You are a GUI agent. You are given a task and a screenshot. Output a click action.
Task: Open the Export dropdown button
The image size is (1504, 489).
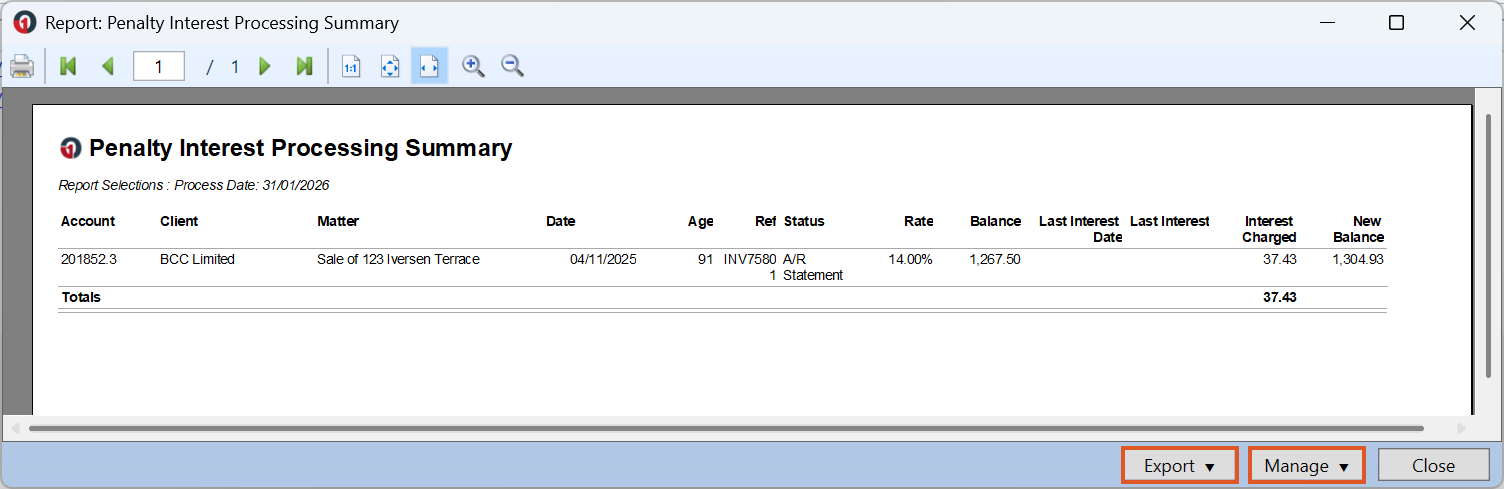[x=1180, y=466]
